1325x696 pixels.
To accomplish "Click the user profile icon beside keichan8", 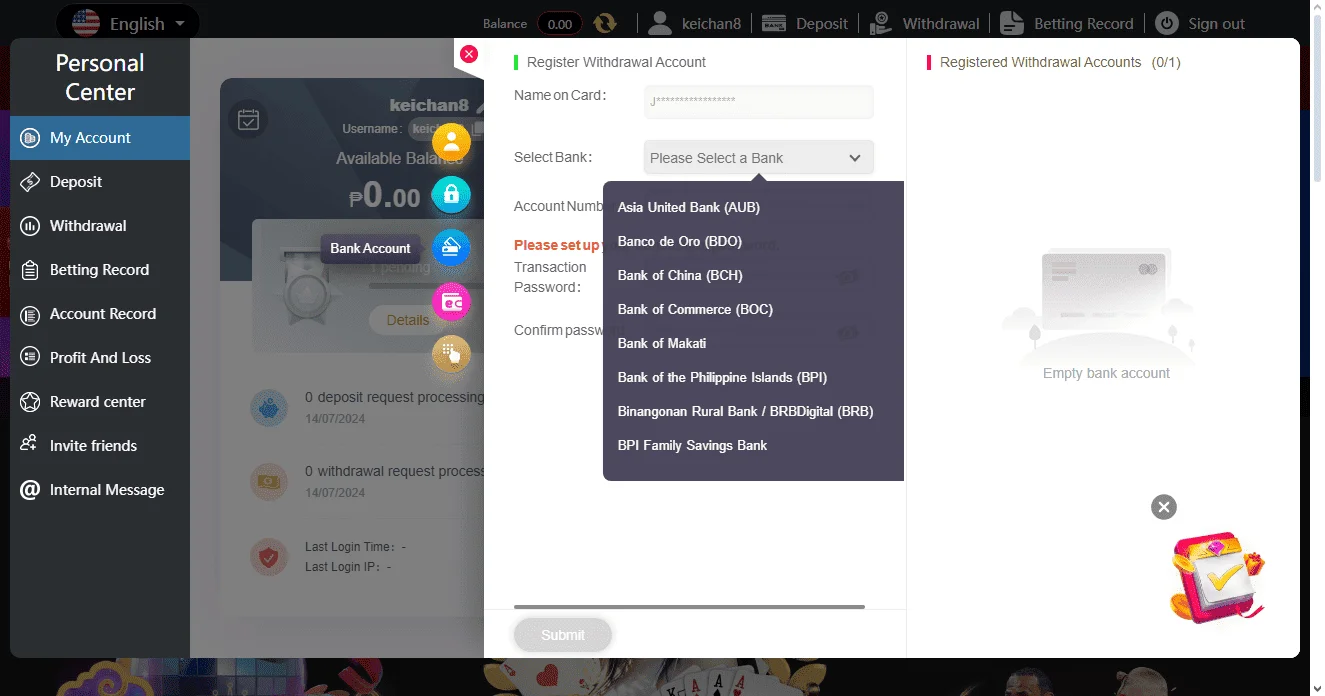I will (x=660, y=23).
